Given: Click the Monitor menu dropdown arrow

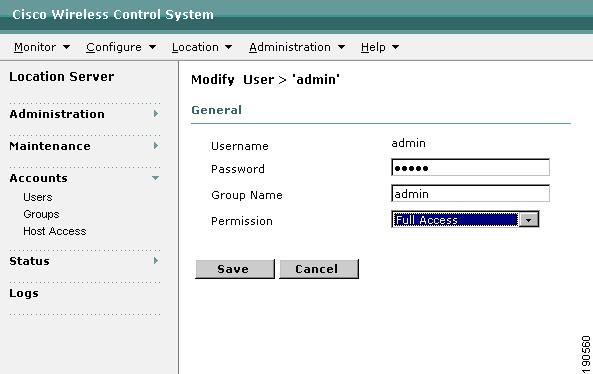Looking at the screenshot, I should point(66,47).
